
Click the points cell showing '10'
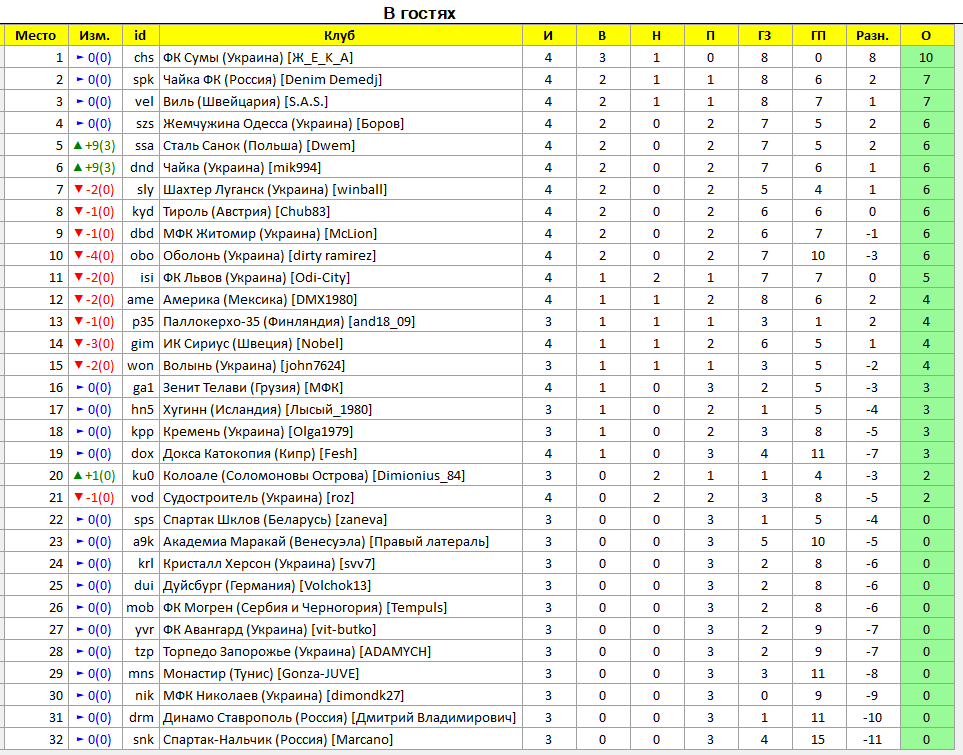tap(927, 58)
